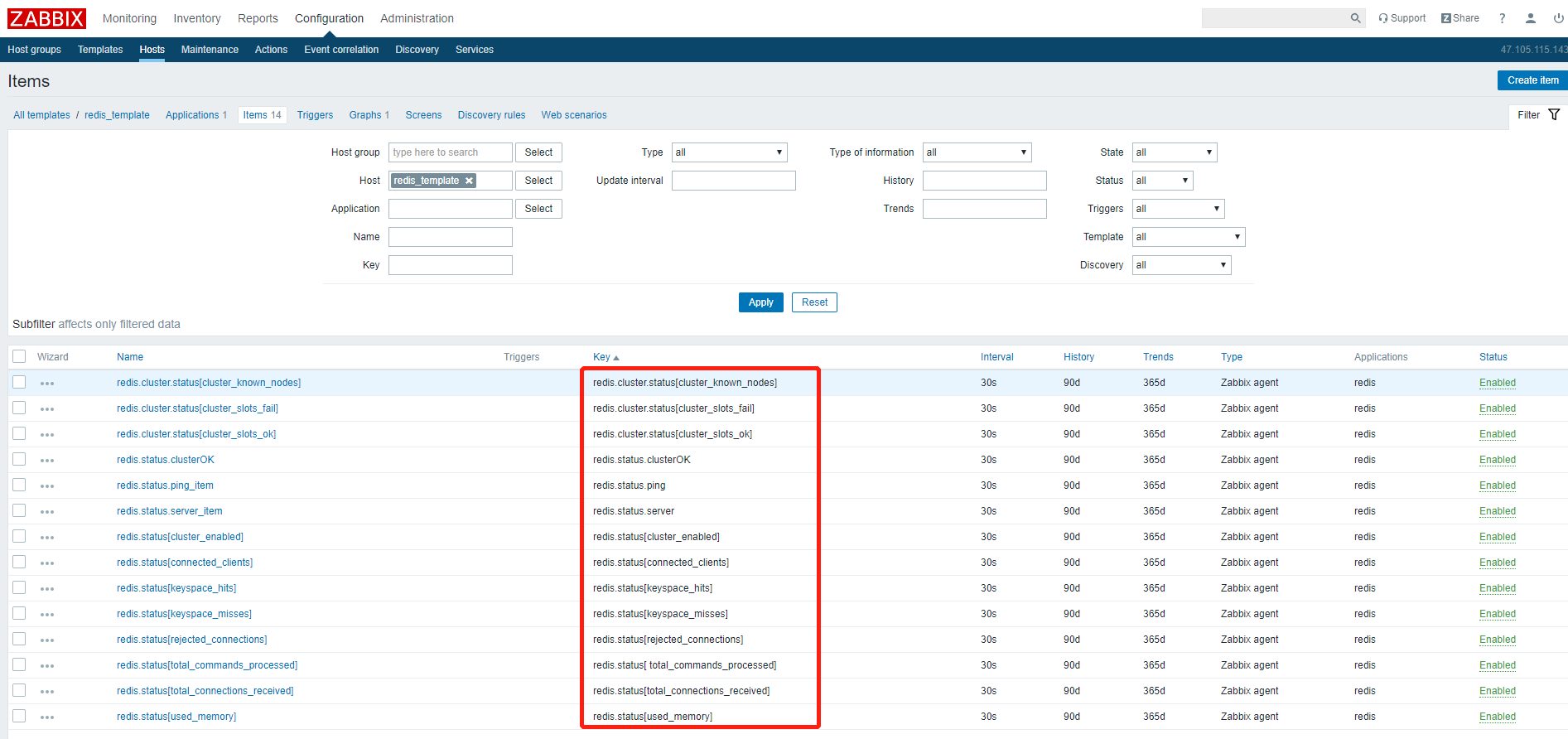Focus the Name filter input field
This screenshot has height=739, width=1568.
tap(451, 237)
